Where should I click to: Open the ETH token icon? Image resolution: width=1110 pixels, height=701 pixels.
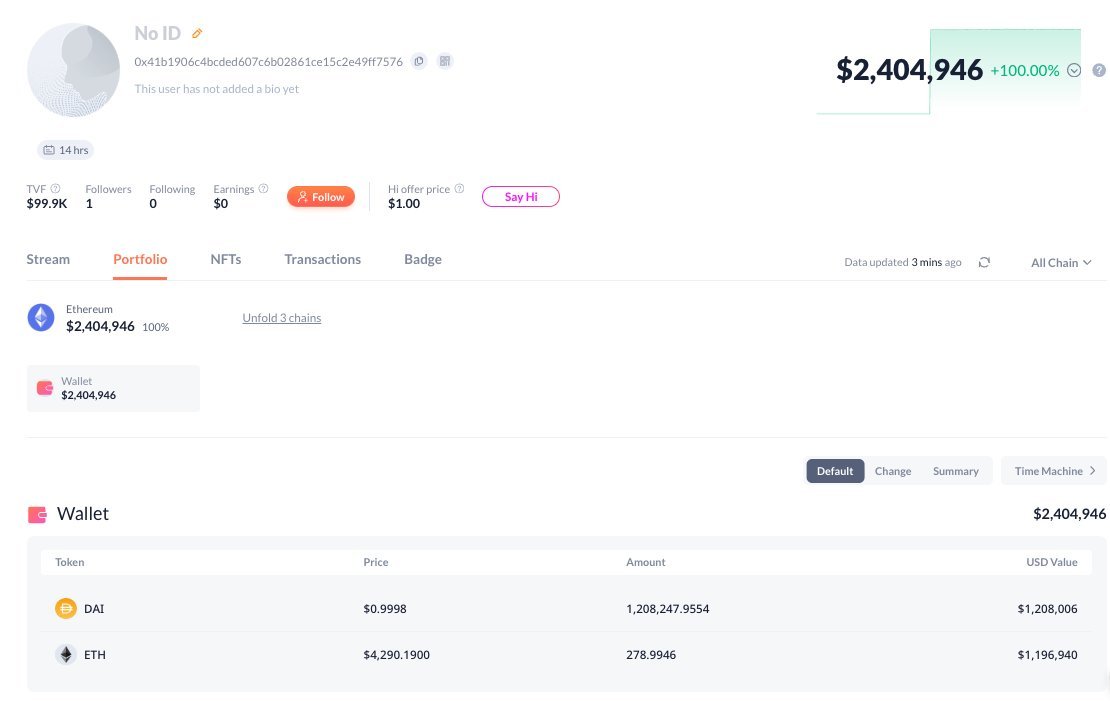pos(65,654)
